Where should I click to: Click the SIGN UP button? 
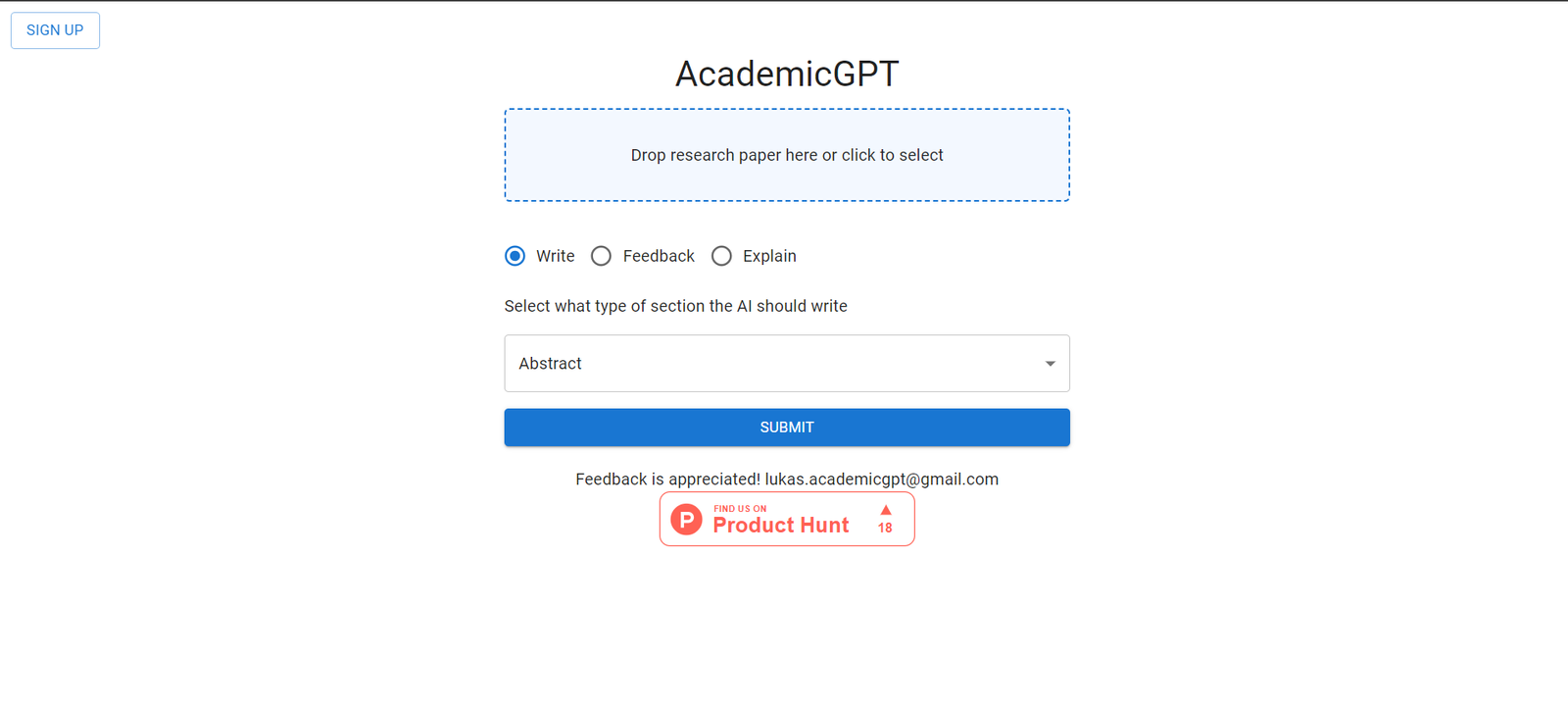pyautogui.click(x=55, y=30)
